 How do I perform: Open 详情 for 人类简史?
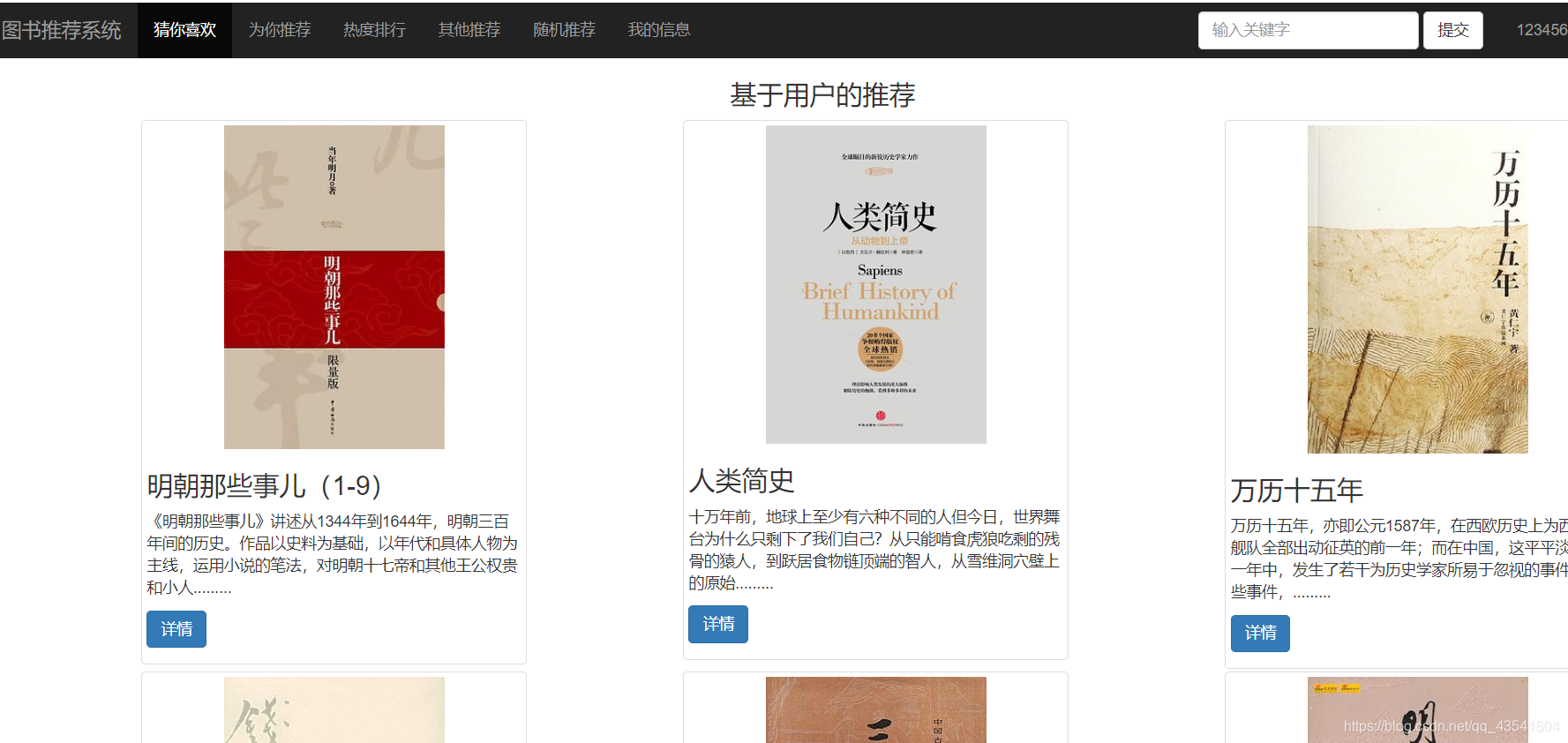tap(718, 624)
